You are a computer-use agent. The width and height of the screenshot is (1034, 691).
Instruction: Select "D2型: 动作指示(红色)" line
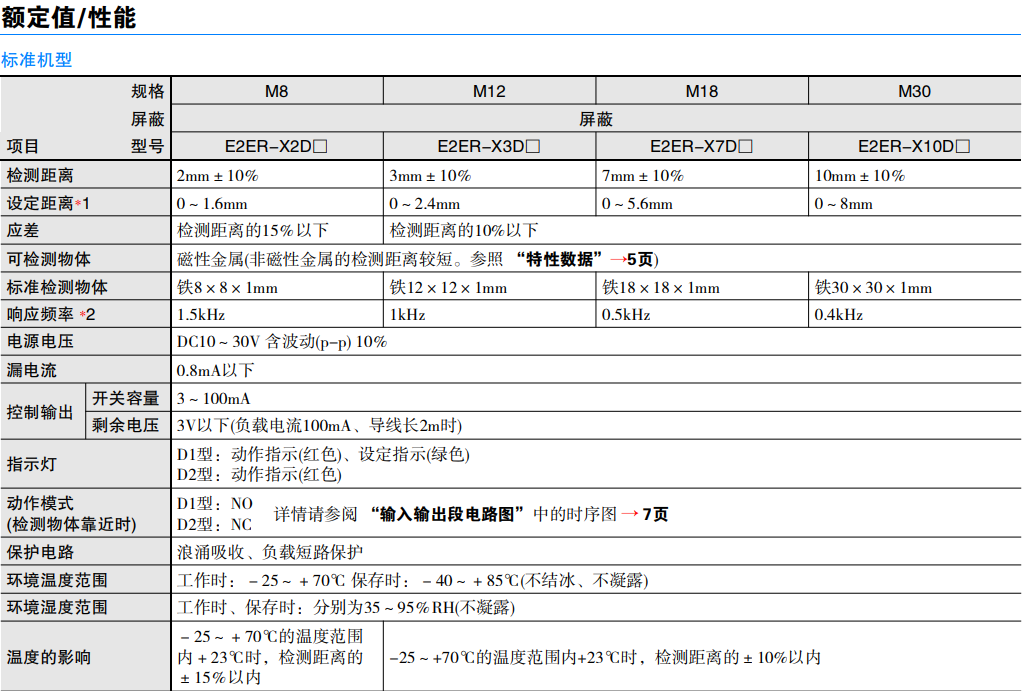259,475
